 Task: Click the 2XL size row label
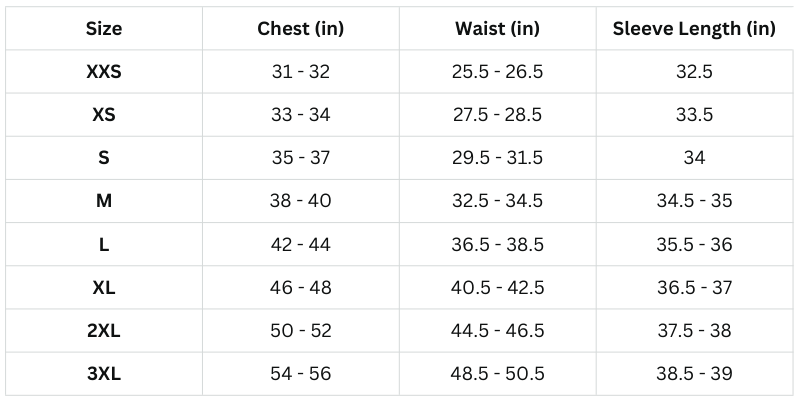(x=104, y=330)
